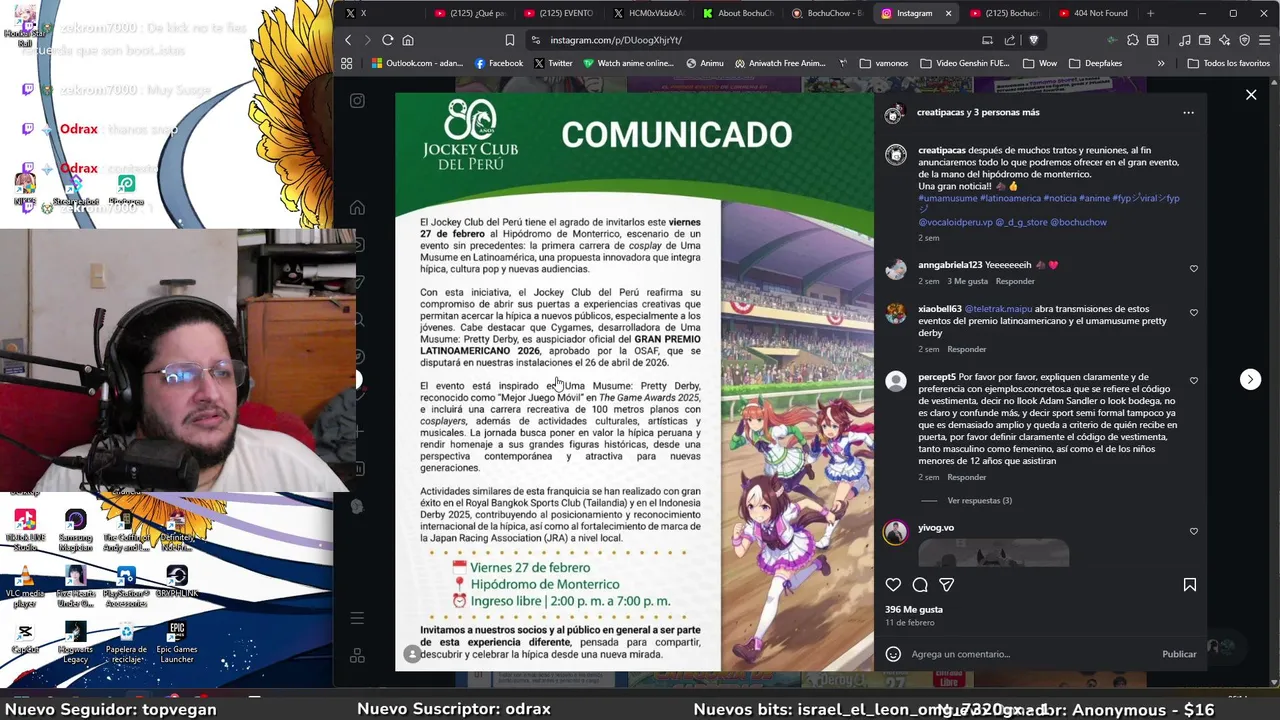
Task: Open the Epic Games Launcher desktop shortcut
Action: click(x=177, y=643)
